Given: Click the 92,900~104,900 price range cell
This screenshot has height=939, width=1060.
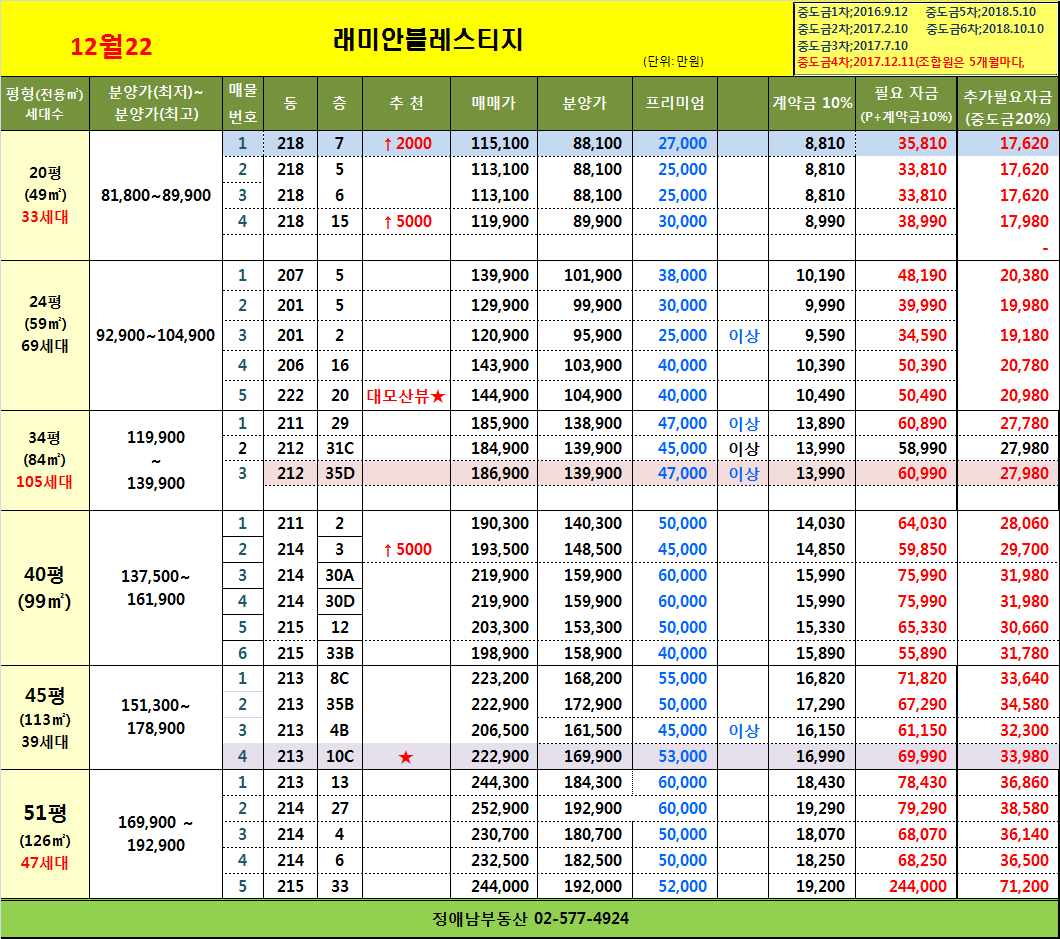Looking at the screenshot, I should pos(156,335).
